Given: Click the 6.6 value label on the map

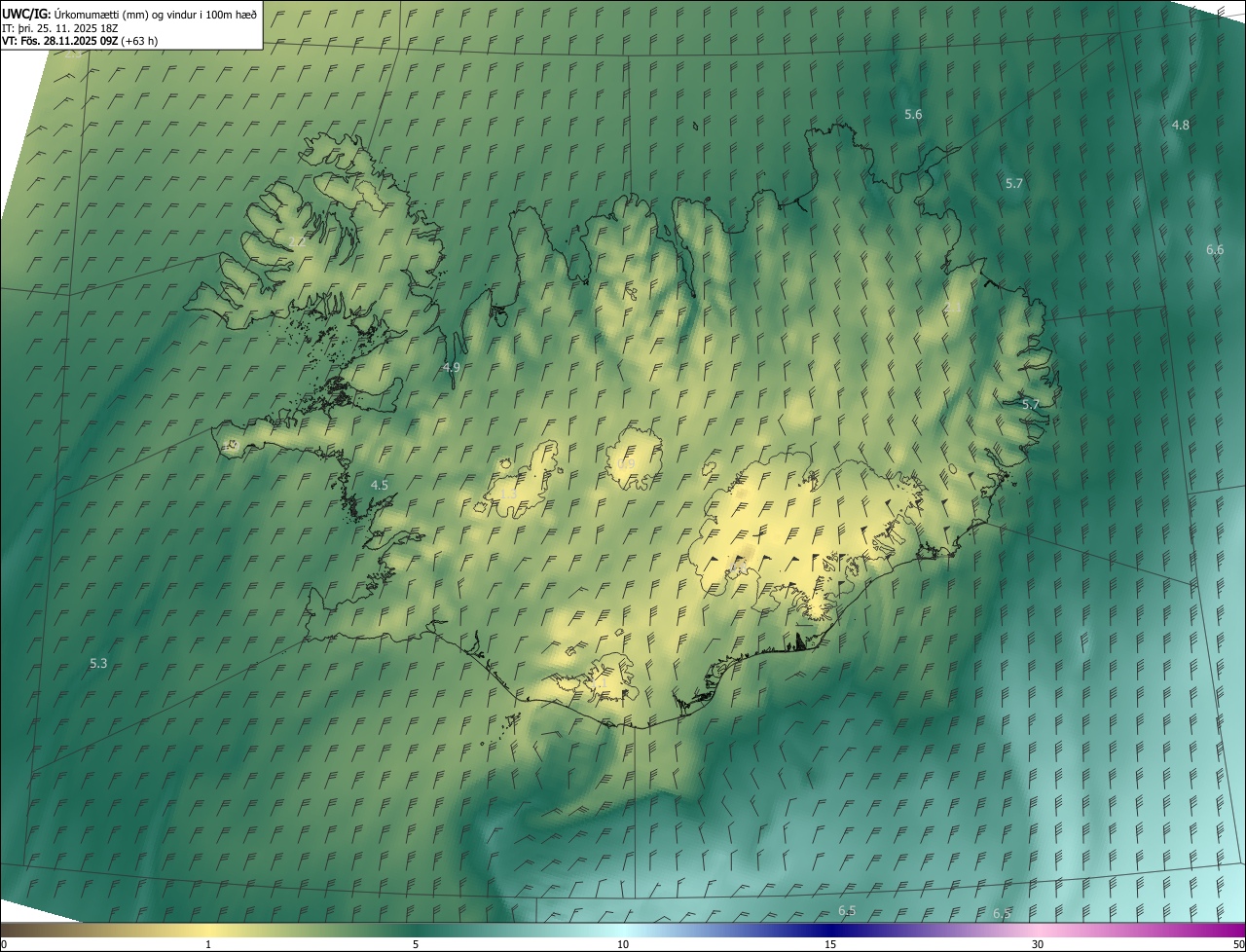Looking at the screenshot, I should (1215, 249).
